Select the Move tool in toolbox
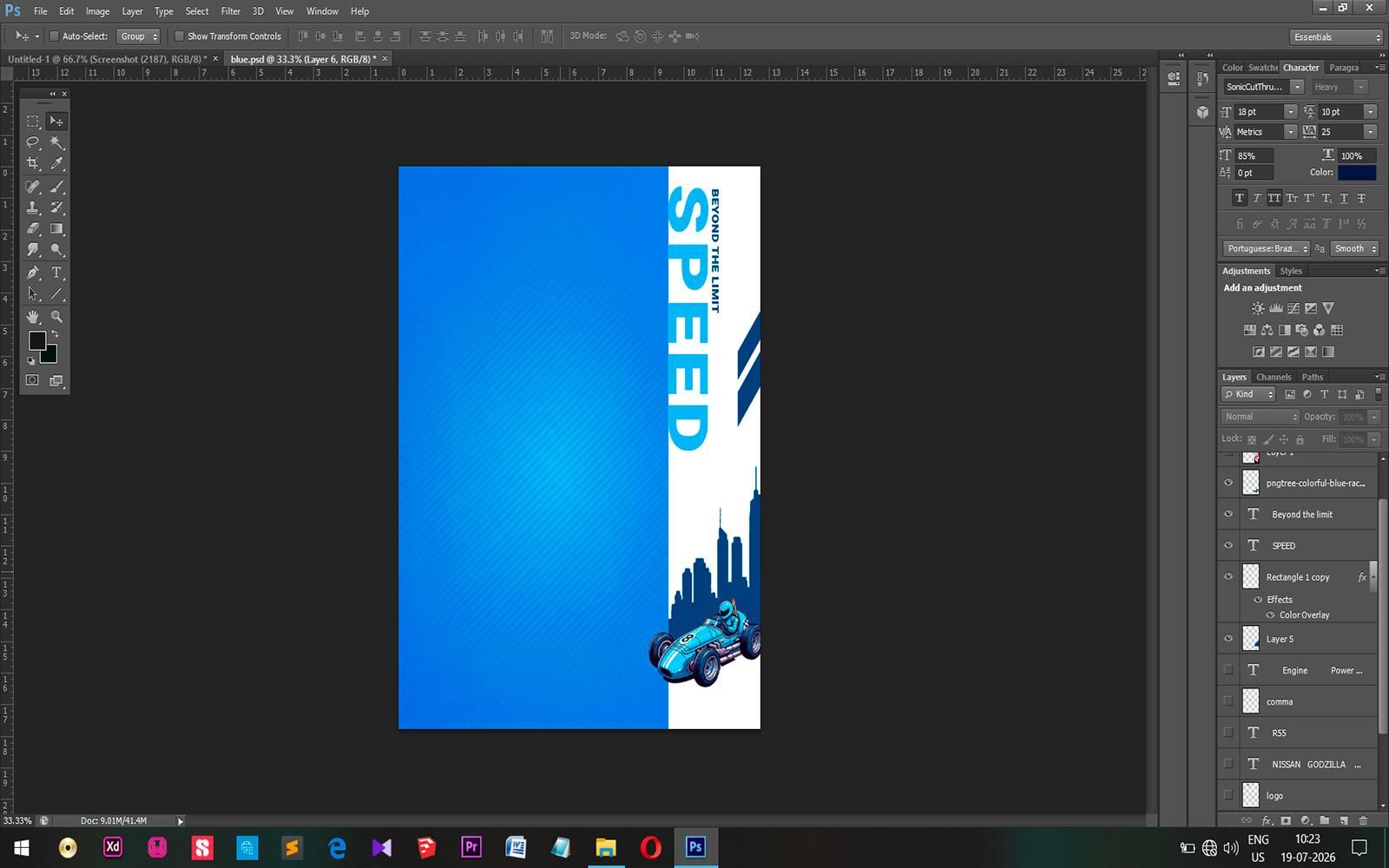 pos(56,122)
